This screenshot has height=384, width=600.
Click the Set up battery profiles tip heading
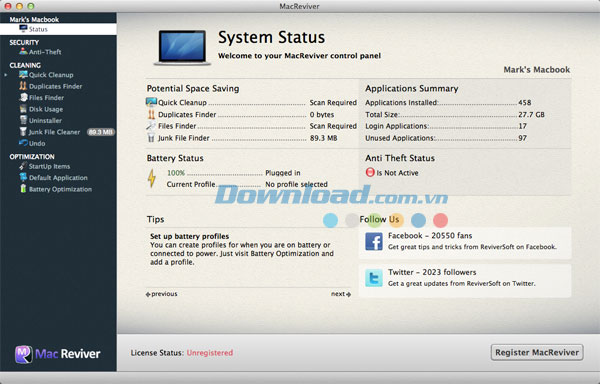click(x=189, y=236)
